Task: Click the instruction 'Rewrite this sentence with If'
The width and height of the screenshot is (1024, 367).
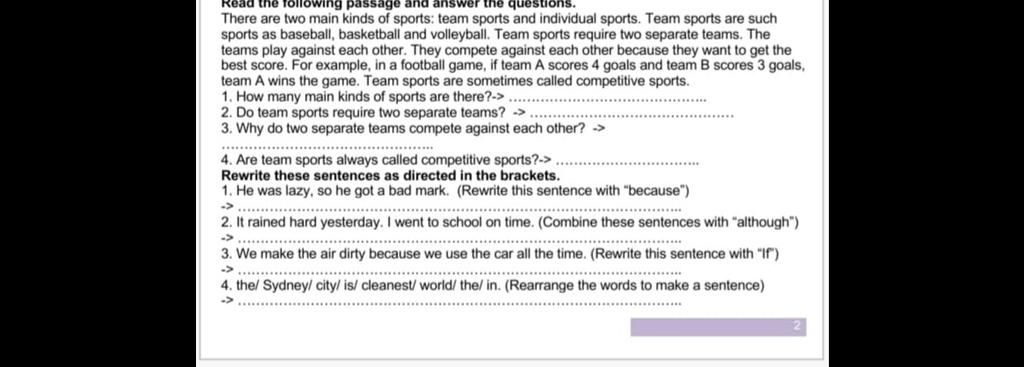Action: tap(684, 254)
